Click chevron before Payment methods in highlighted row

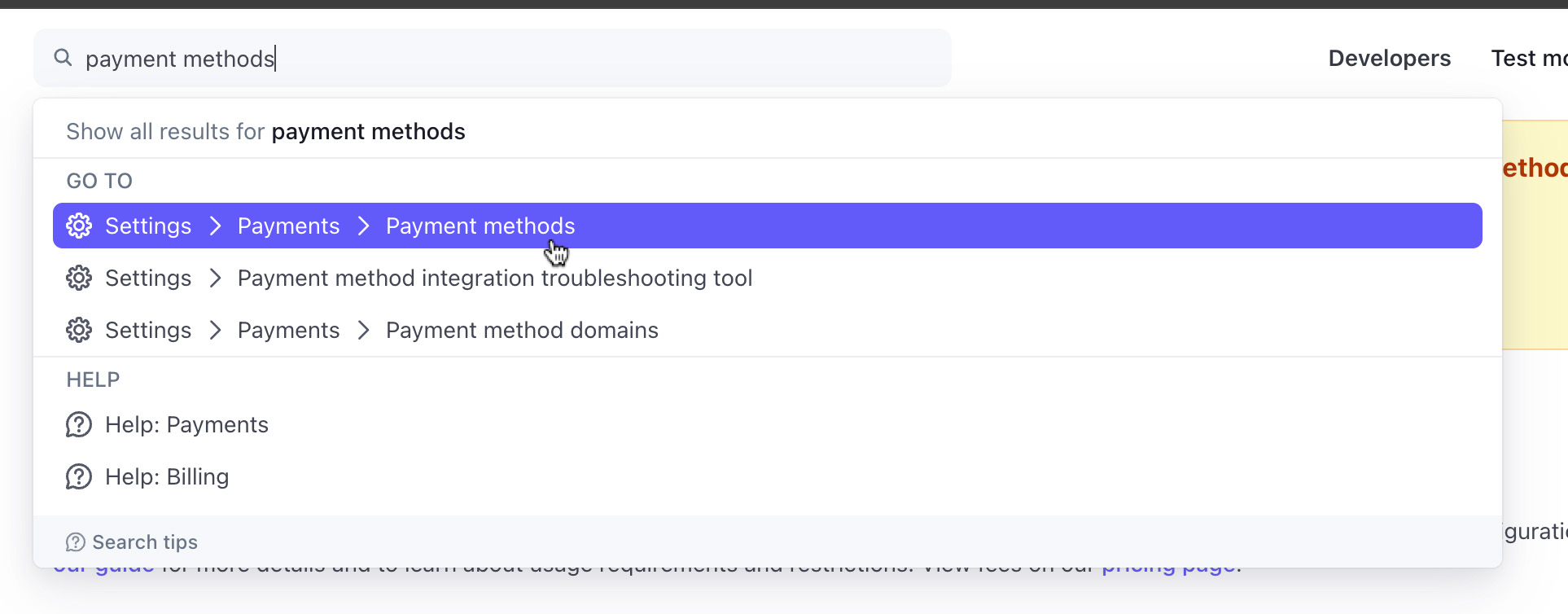[x=363, y=226]
